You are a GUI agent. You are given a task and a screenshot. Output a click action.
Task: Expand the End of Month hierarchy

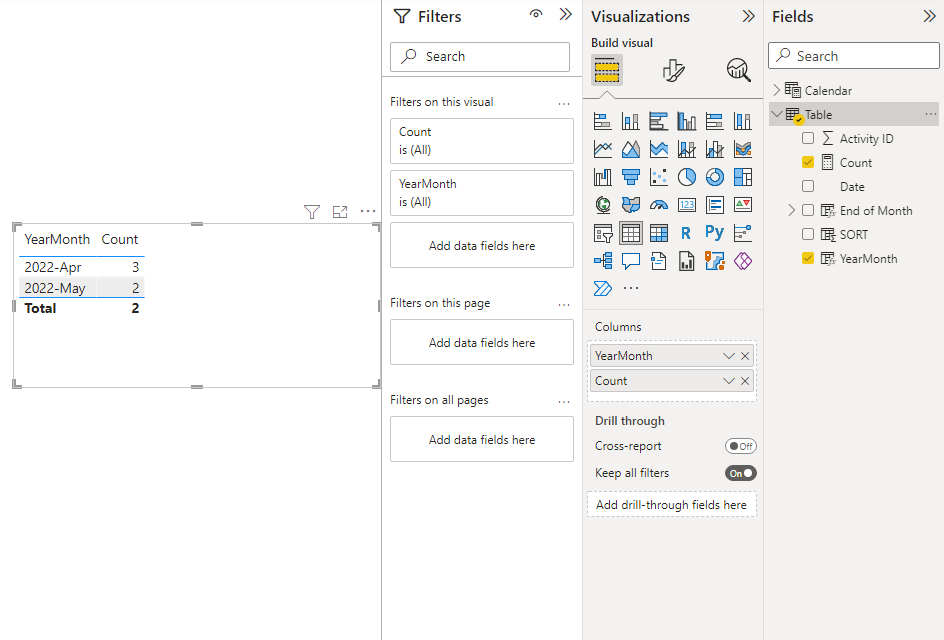pos(792,210)
